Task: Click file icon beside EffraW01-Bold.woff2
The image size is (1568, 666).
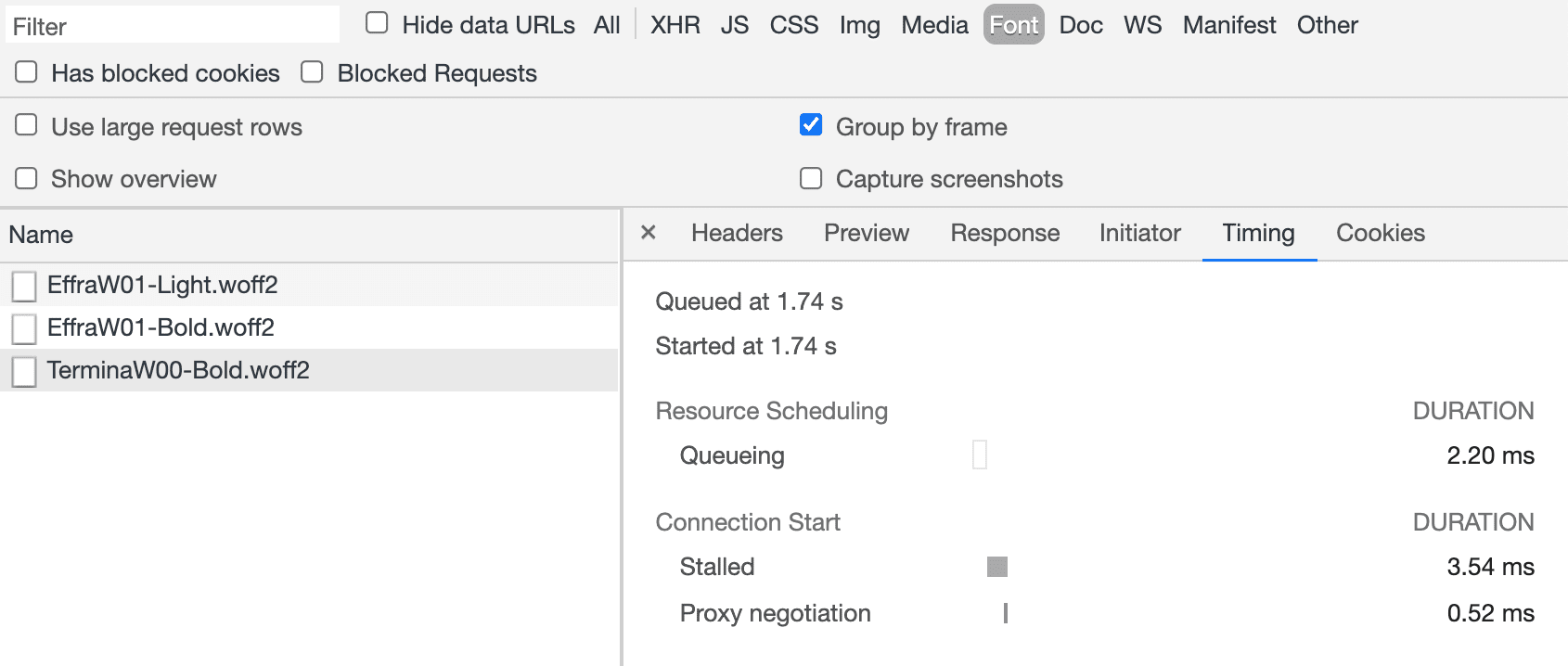Action: click(x=24, y=328)
